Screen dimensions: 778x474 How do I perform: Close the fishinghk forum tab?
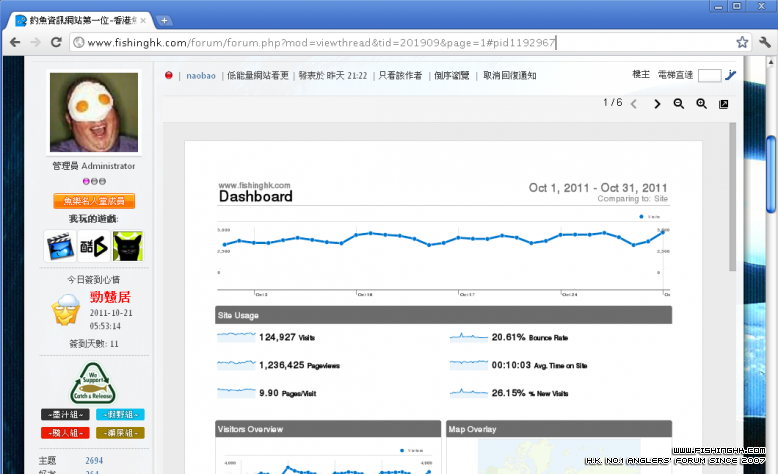pos(143,20)
